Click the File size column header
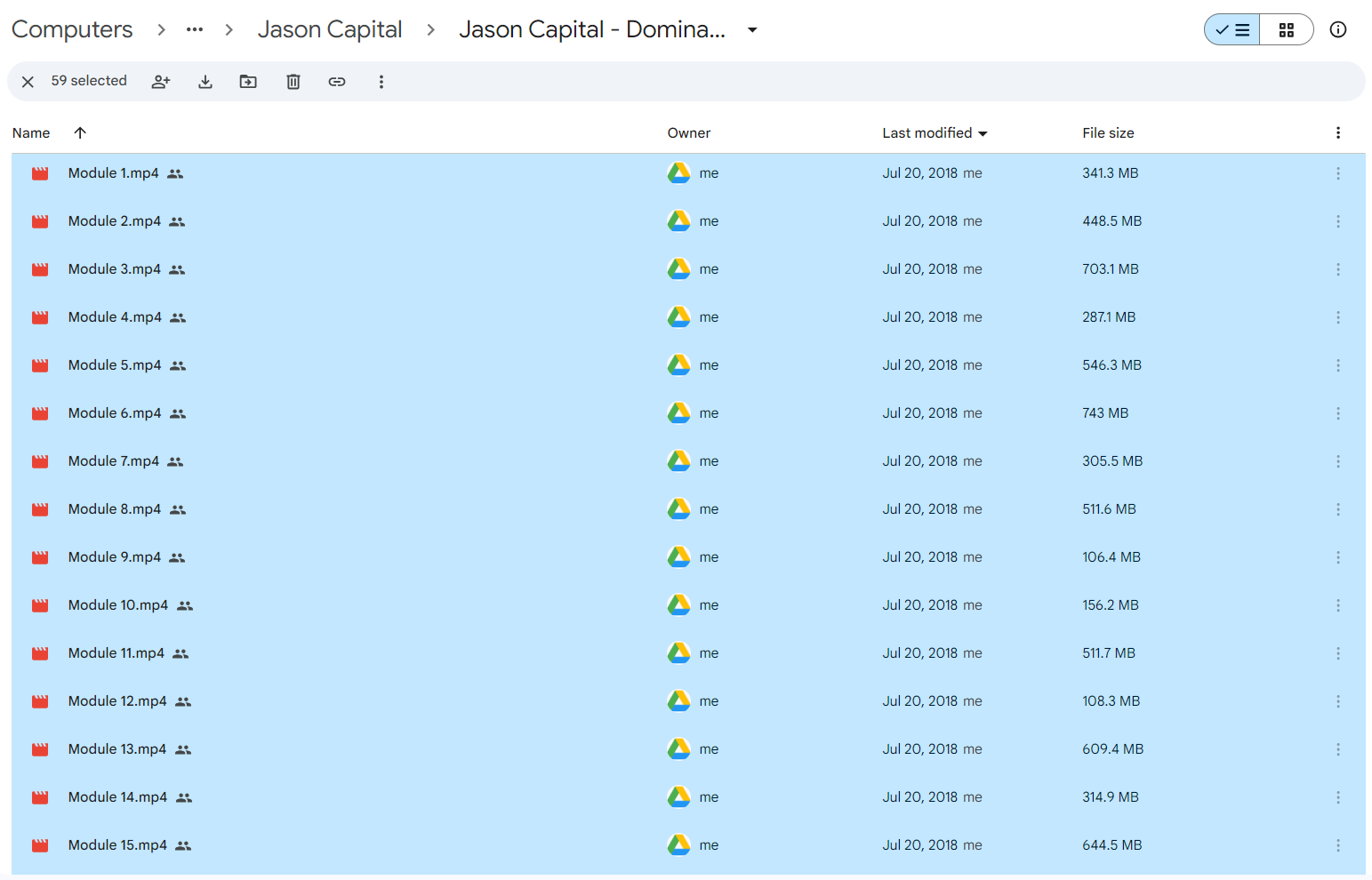Image resolution: width=1372 pixels, height=880 pixels. (1108, 133)
